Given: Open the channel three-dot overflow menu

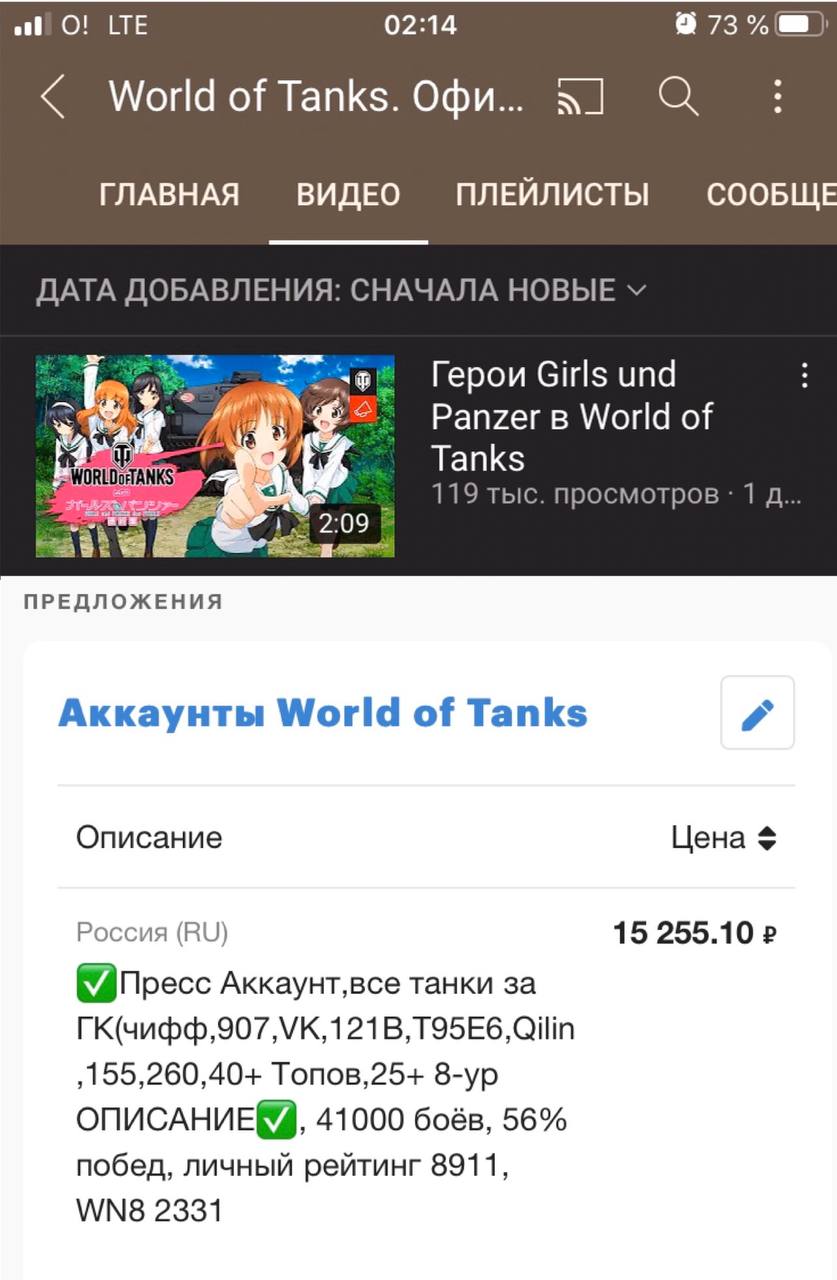Looking at the screenshot, I should click(x=777, y=97).
